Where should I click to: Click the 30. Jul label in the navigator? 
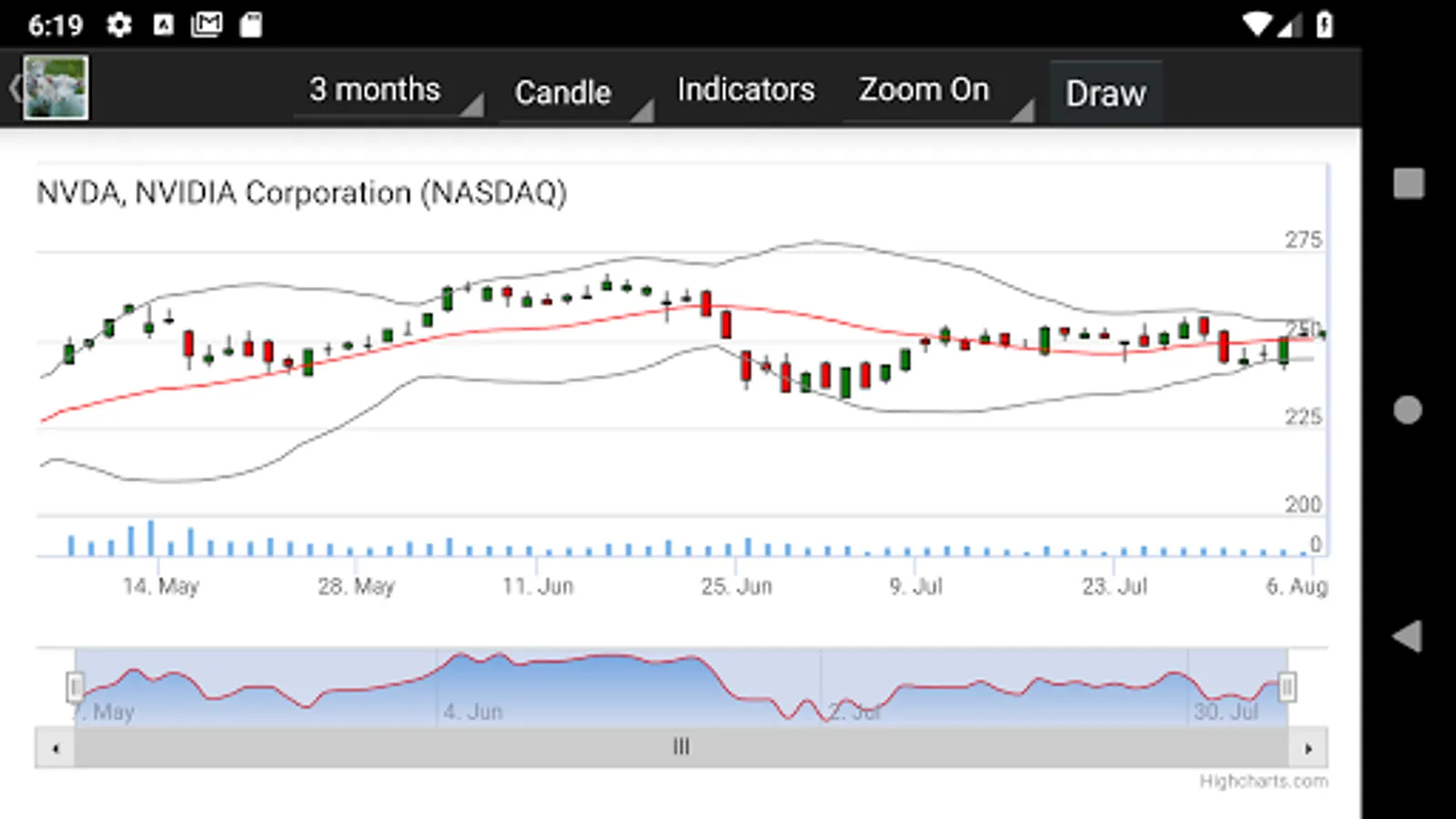pos(1226,712)
